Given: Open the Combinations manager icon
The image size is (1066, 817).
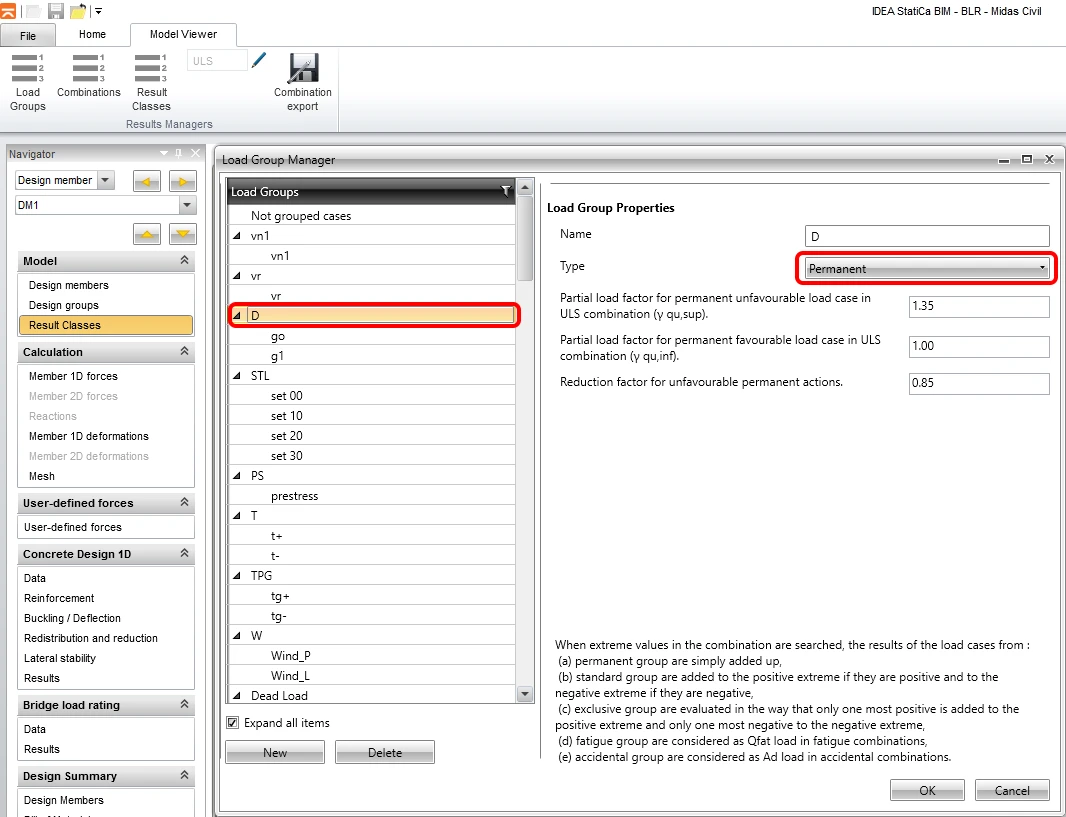Looking at the screenshot, I should 88,75.
